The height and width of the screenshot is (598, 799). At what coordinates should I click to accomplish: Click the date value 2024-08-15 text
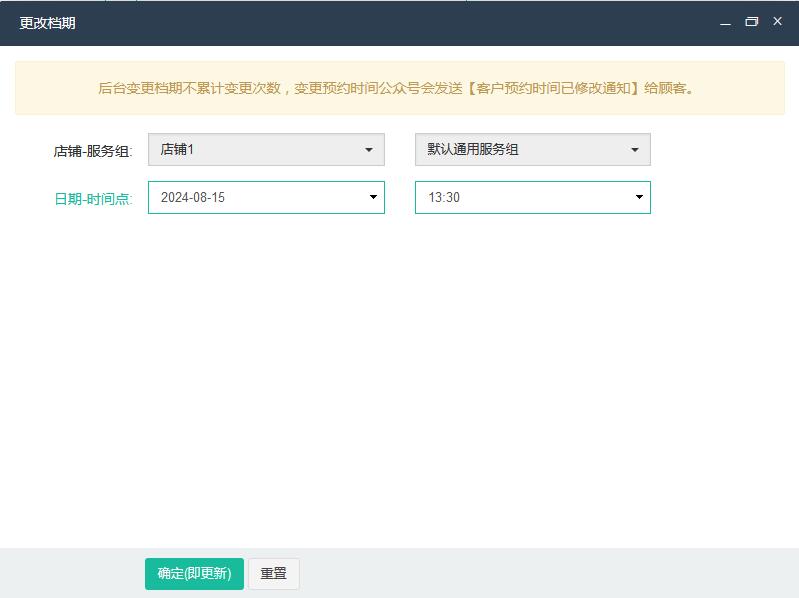coord(193,198)
